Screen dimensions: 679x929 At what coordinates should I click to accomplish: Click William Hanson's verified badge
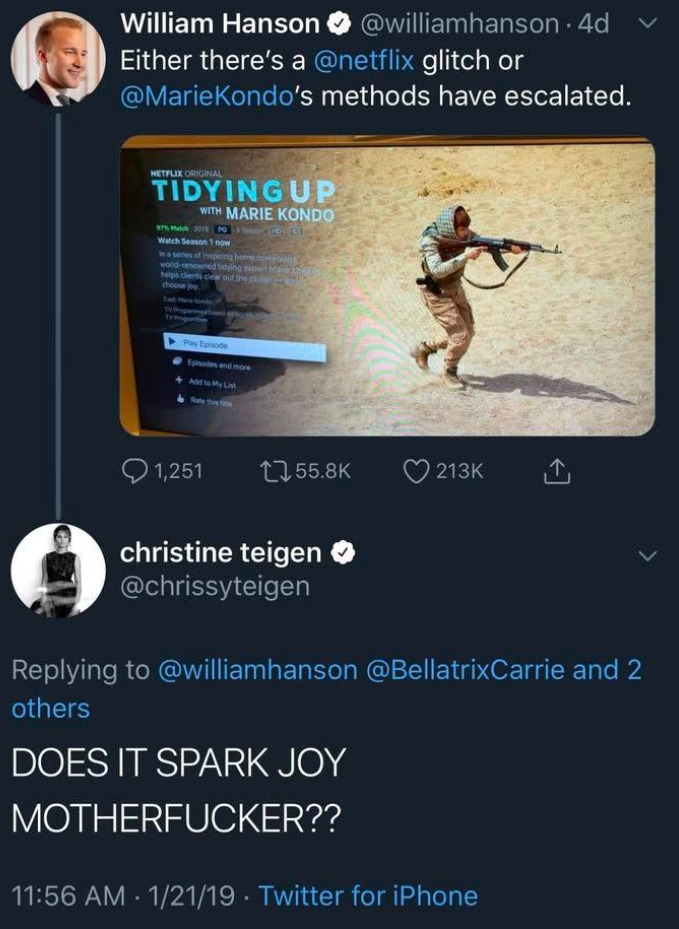coord(338,22)
